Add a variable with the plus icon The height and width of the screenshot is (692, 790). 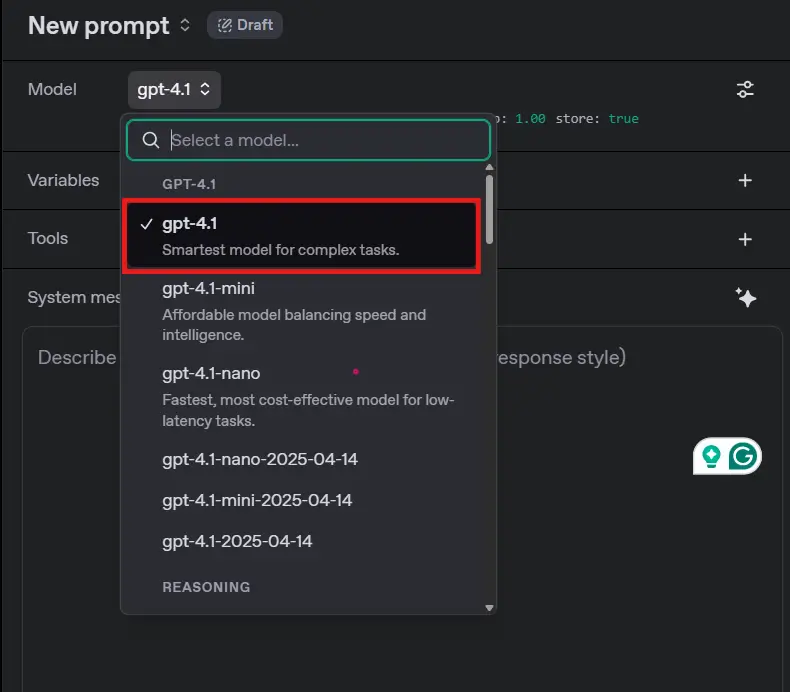[x=745, y=180]
